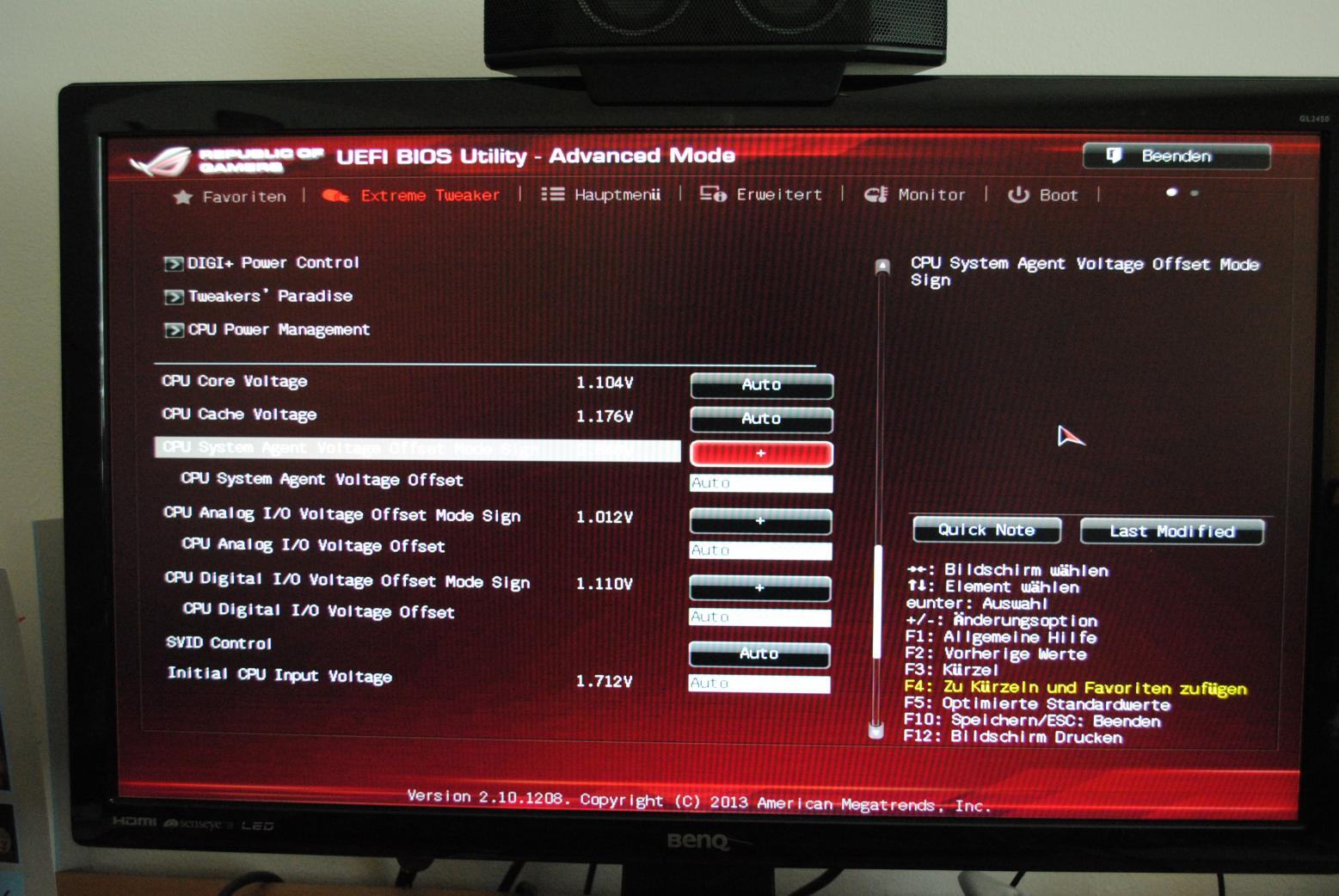Viewport: 1339px width, 896px height.
Task: Expand the Tweakers' Paradise submenu
Action: [259, 296]
